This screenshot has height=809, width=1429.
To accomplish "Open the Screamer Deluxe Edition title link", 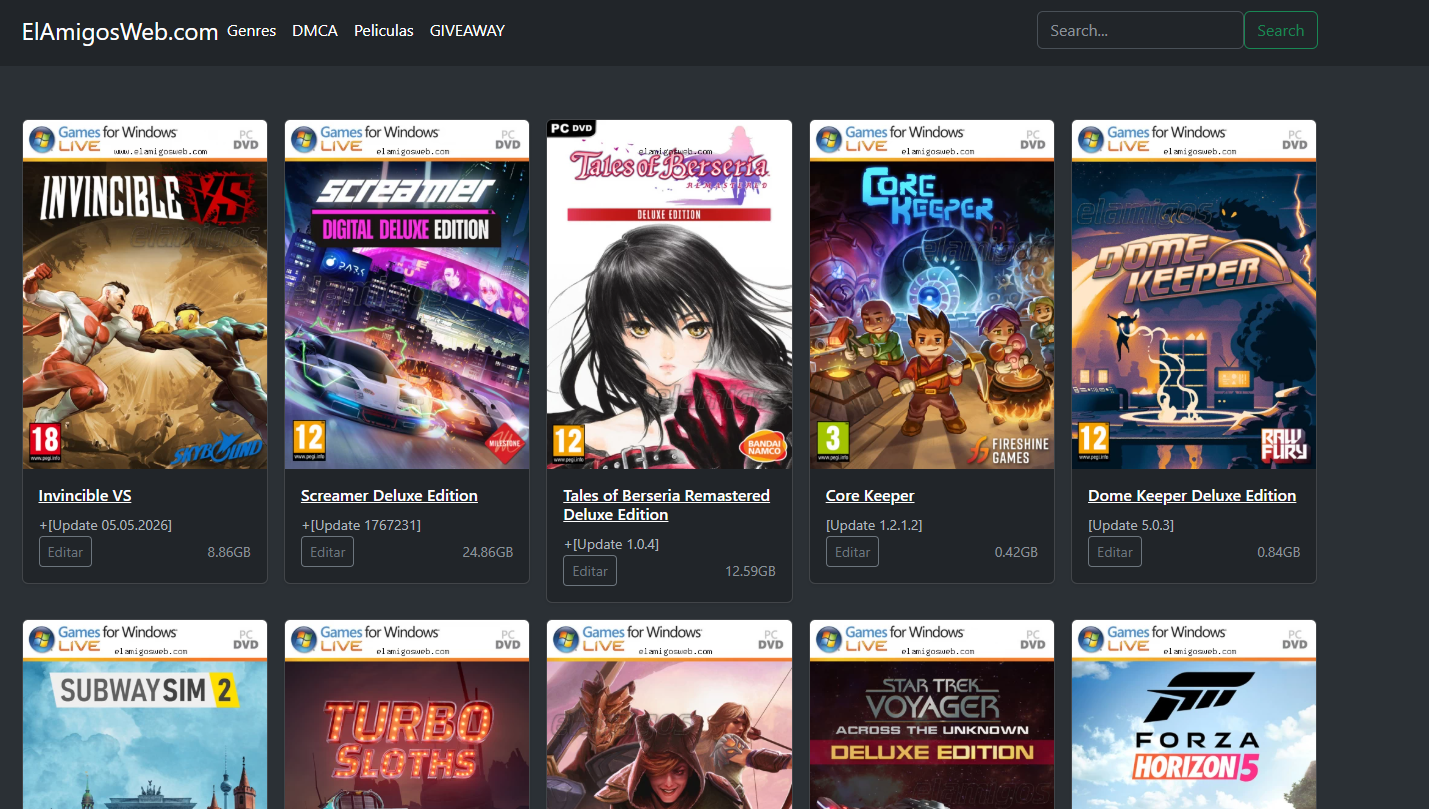I will tap(389, 496).
